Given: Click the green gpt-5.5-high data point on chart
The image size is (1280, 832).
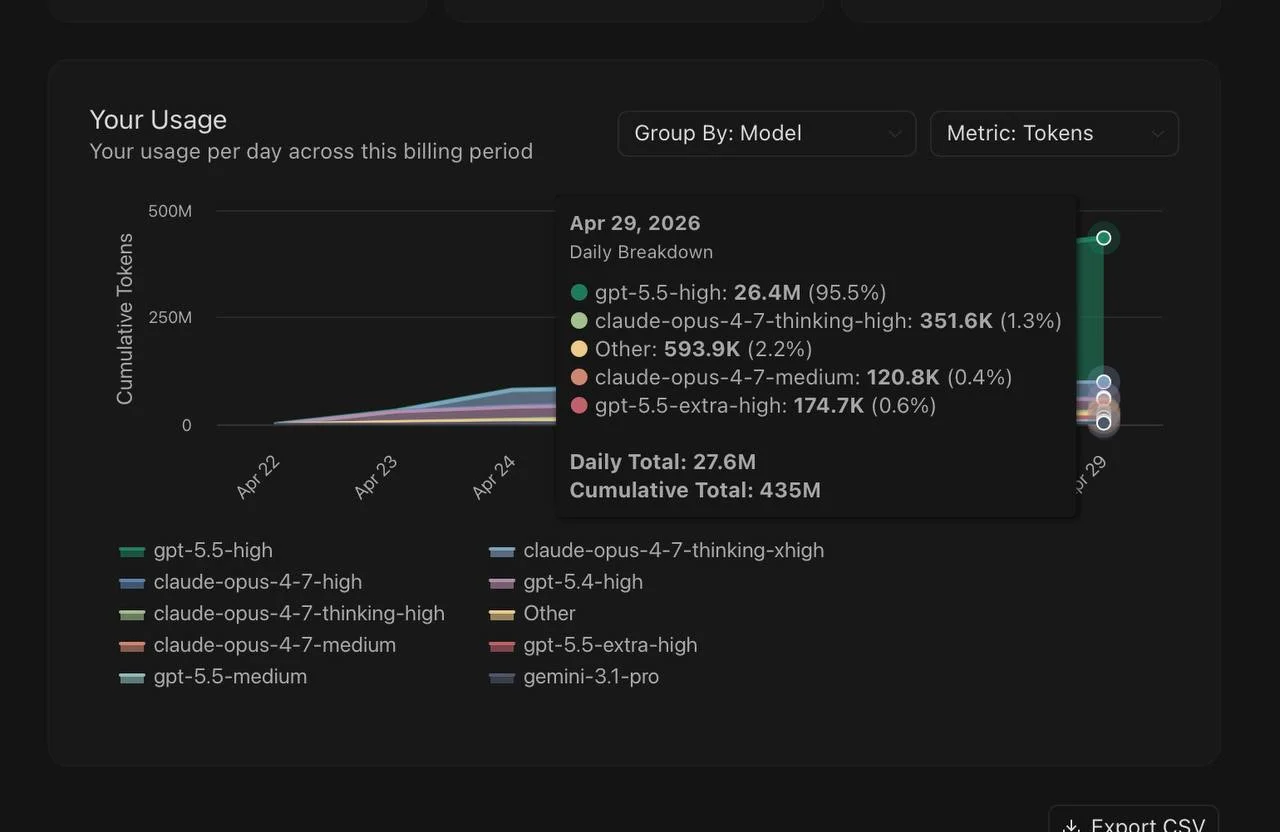Looking at the screenshot, I should (x=1104, y=238).
